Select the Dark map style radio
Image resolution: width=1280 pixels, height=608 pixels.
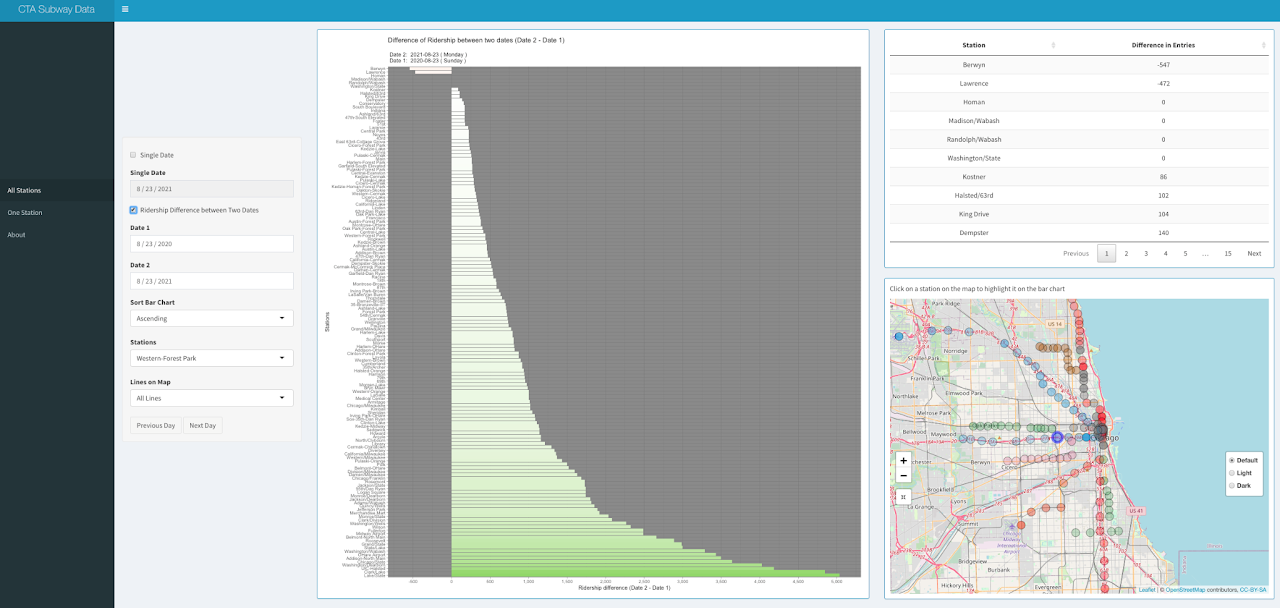(x=1232, y=485)
